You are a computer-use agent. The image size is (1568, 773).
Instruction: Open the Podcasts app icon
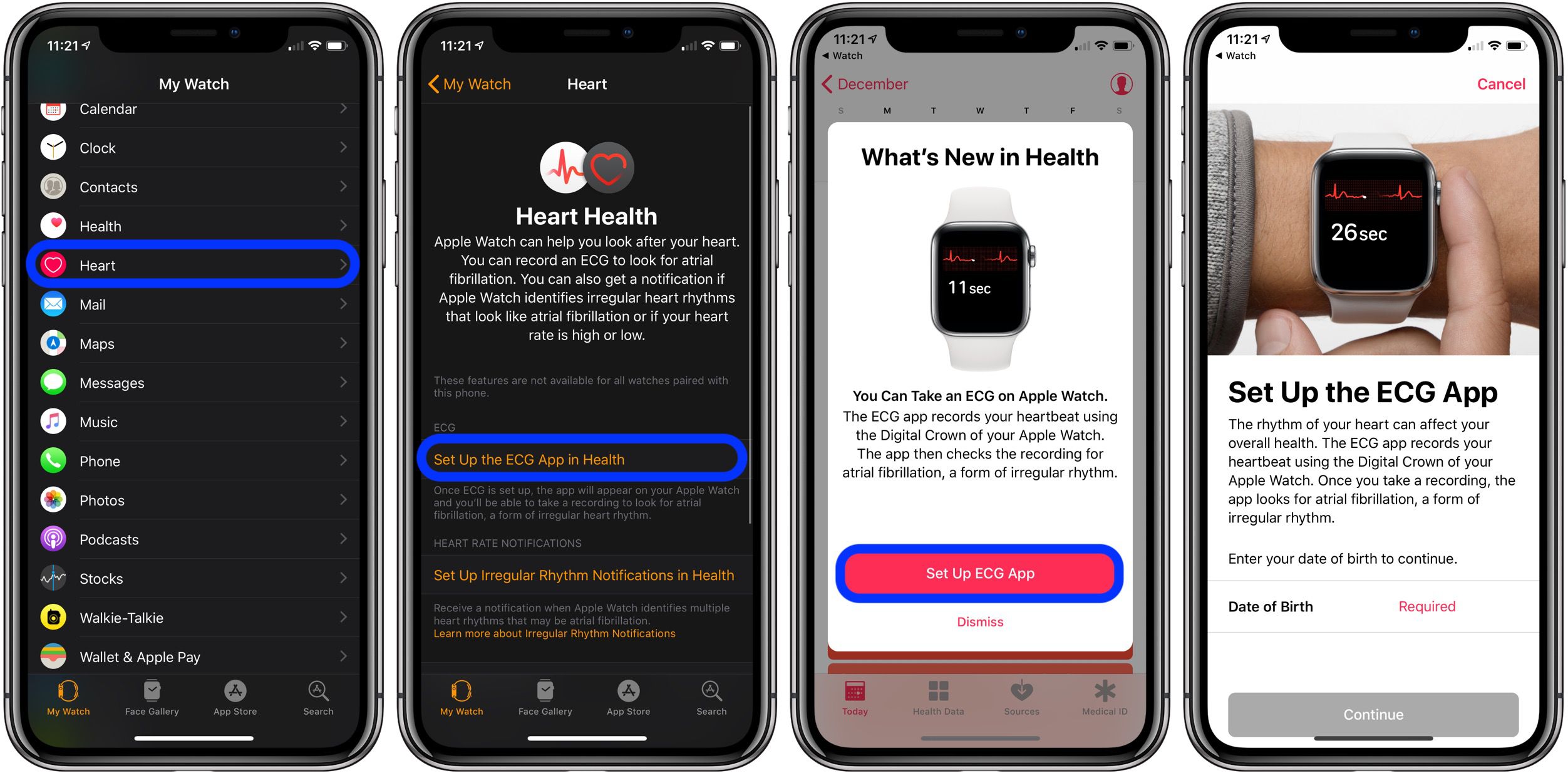tap(54, 540)
